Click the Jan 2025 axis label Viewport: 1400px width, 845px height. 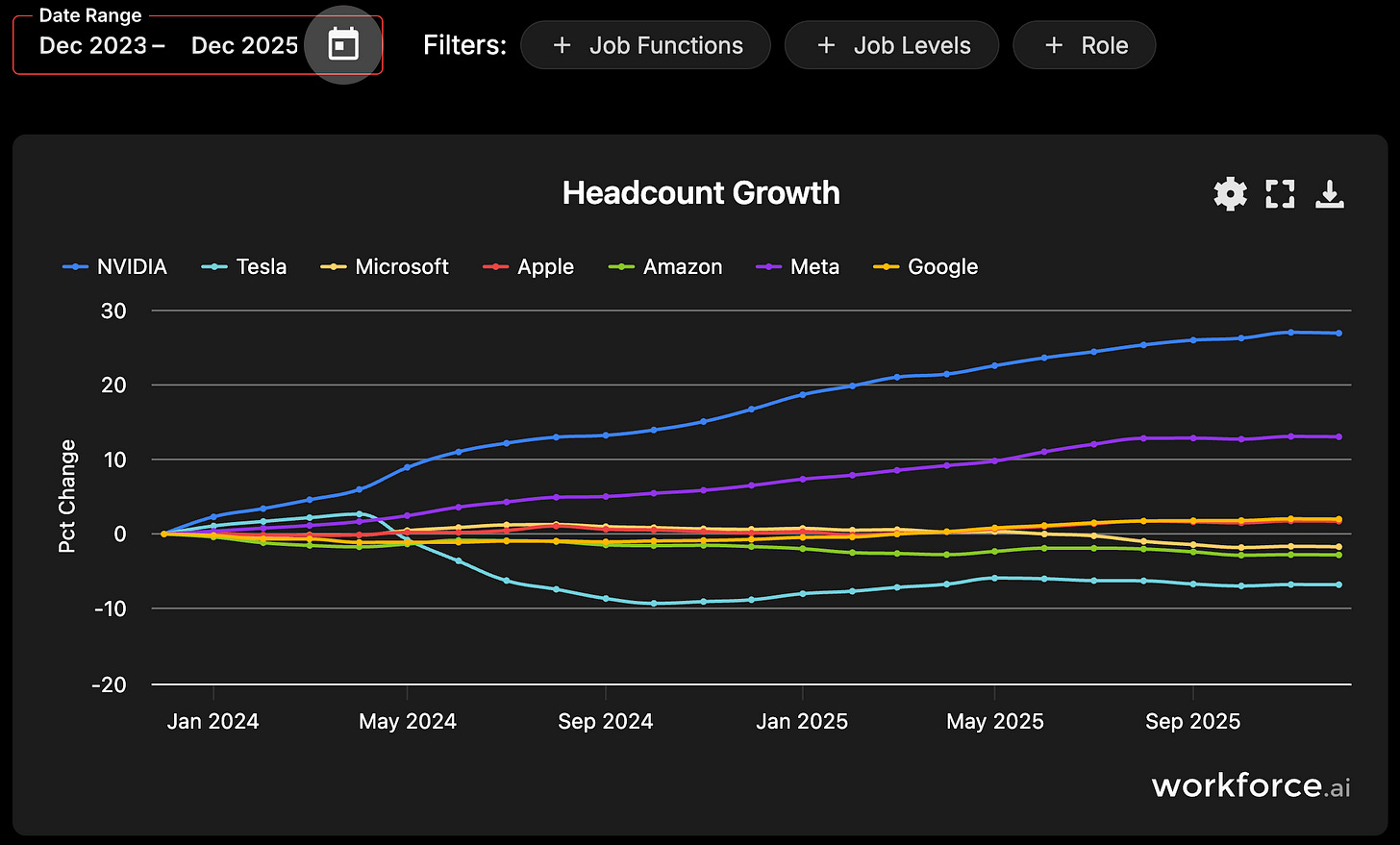802,722
